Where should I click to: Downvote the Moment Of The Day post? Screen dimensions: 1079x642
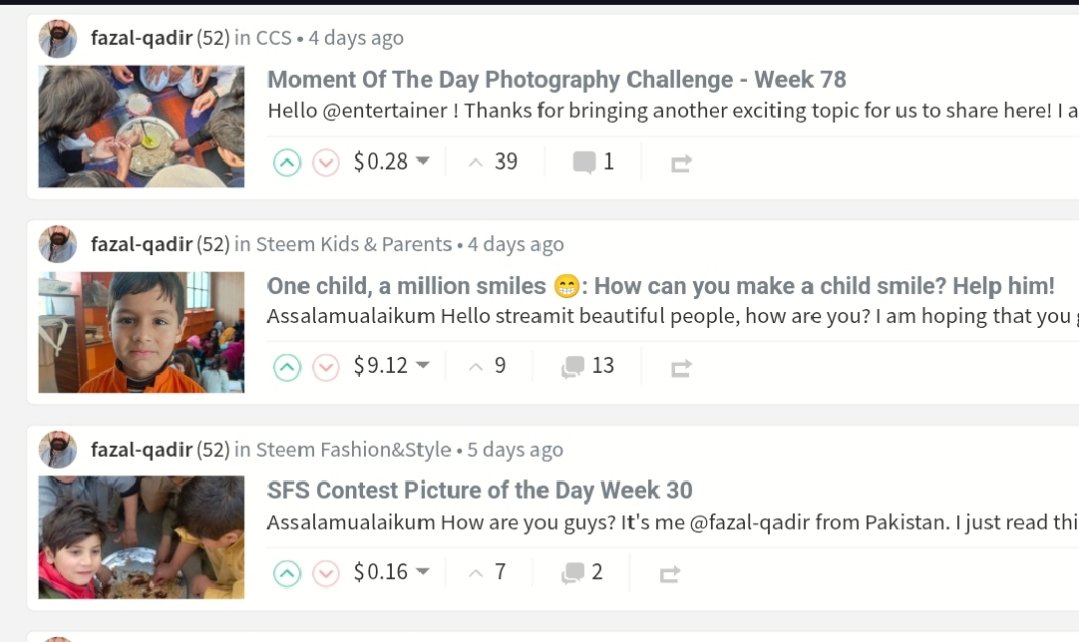(x=326, y=162)
